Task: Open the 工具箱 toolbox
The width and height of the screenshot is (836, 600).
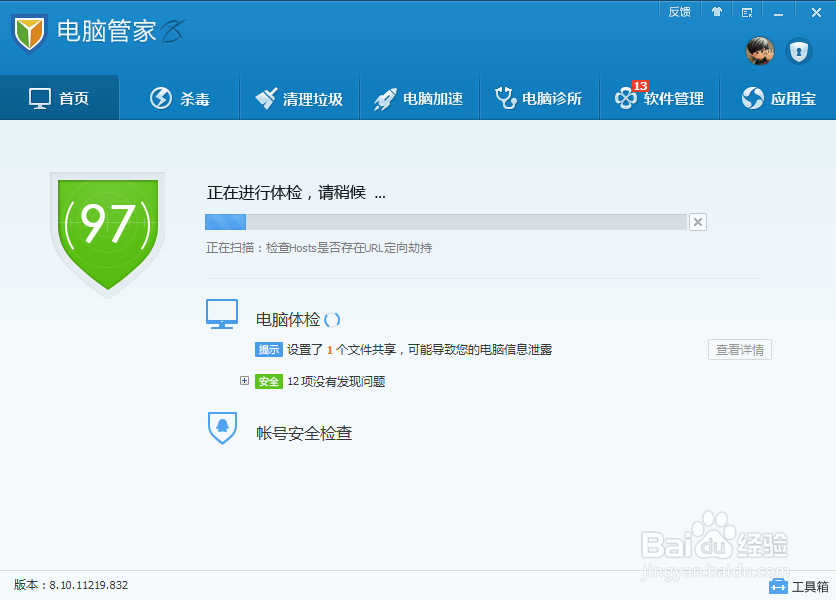Action: tap(799, 586)
